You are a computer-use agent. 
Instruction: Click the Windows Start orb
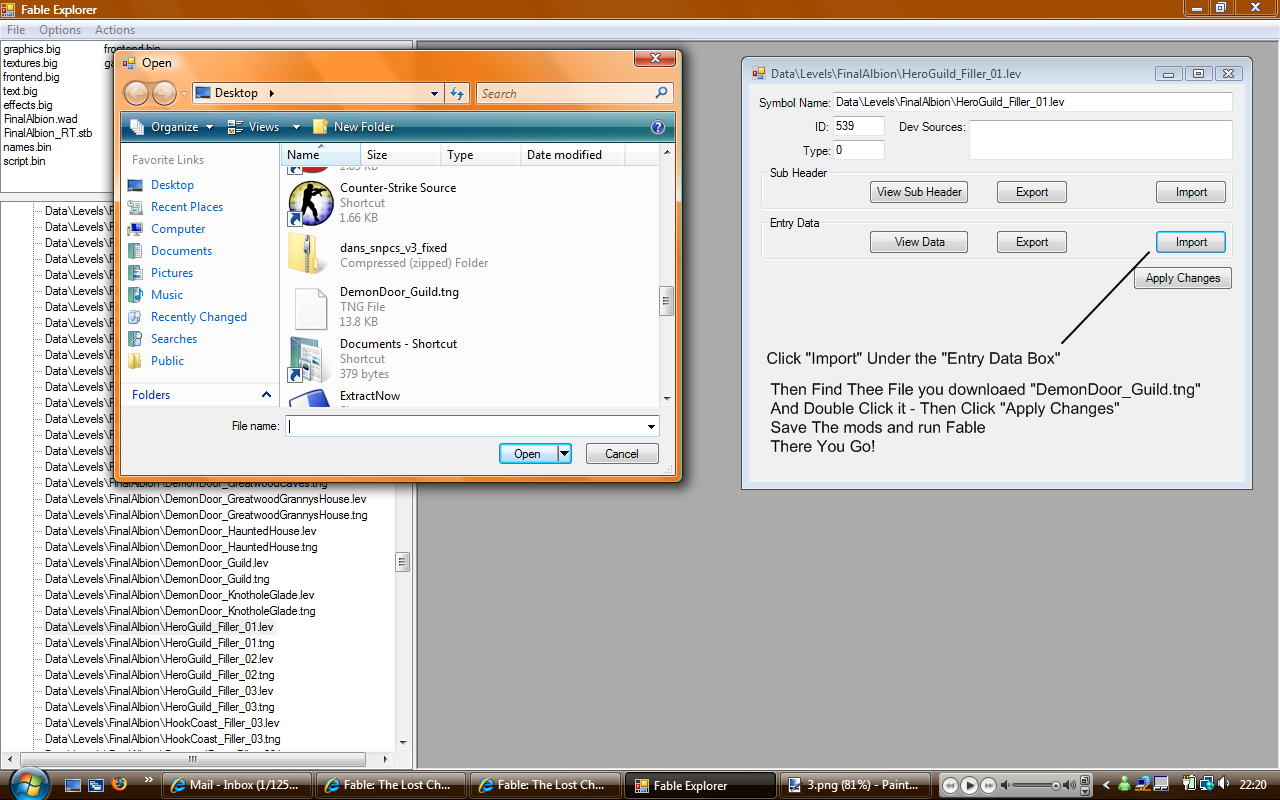(x=27, y=783)
